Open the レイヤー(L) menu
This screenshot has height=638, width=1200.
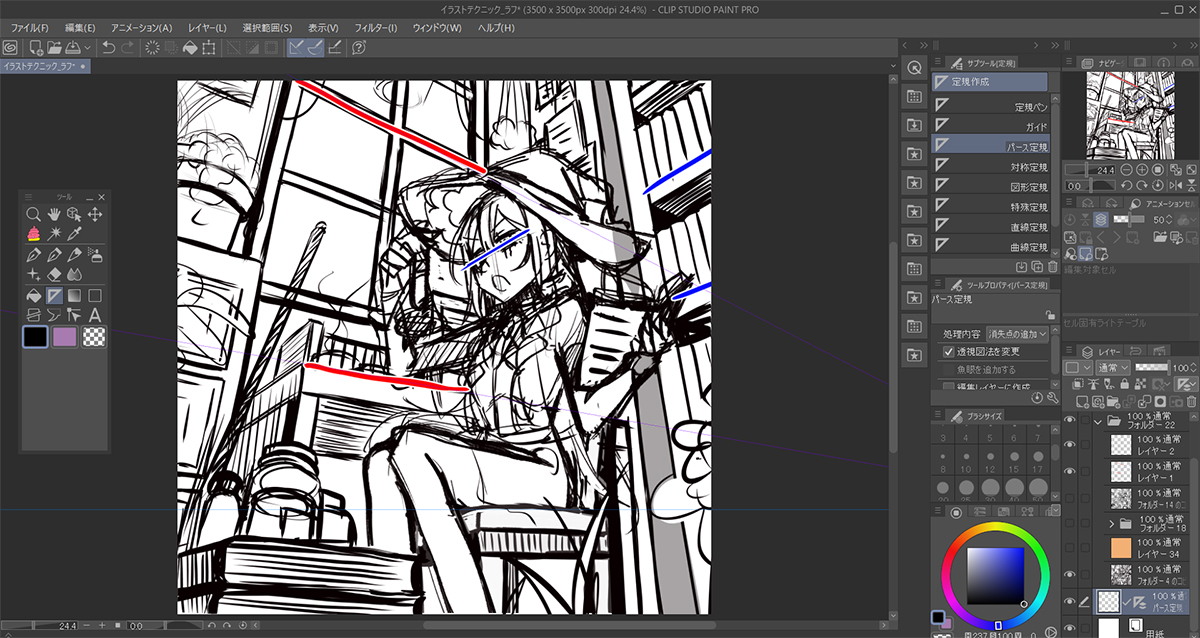[x=207, y=28]
